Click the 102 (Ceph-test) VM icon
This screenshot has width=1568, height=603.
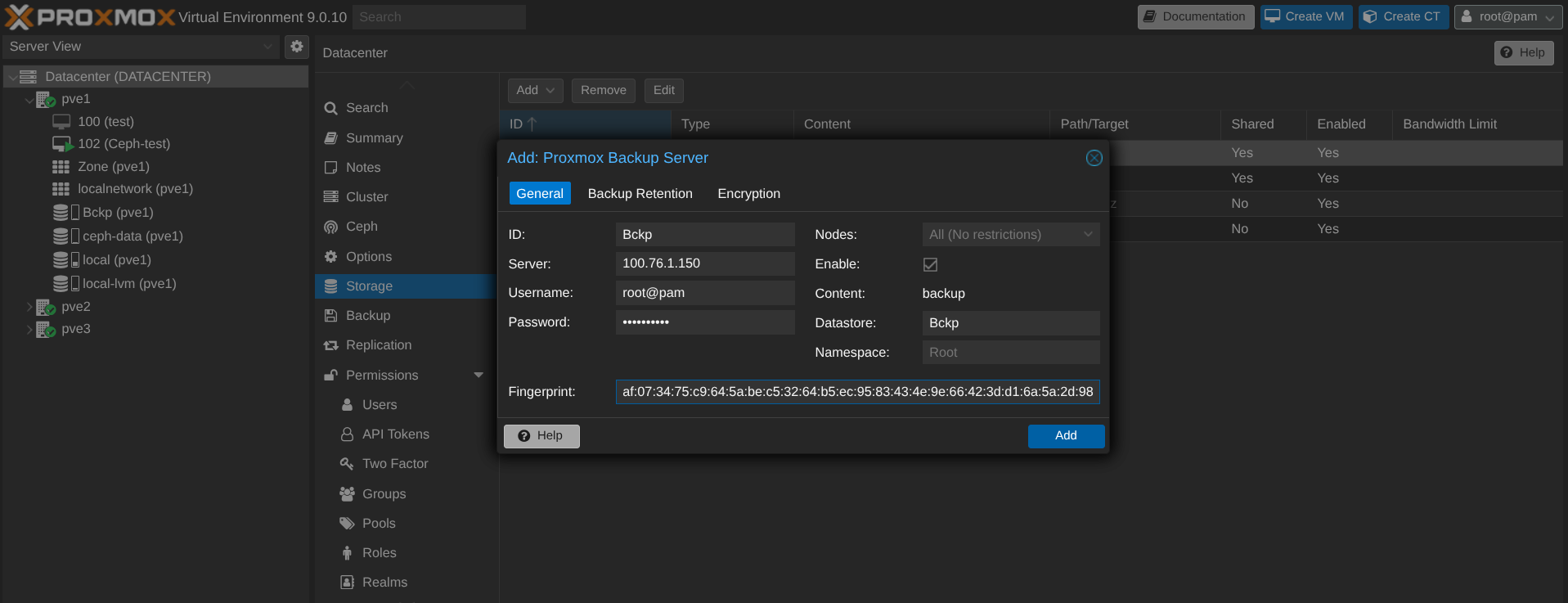pyautogui.click(x=62, y=144)
